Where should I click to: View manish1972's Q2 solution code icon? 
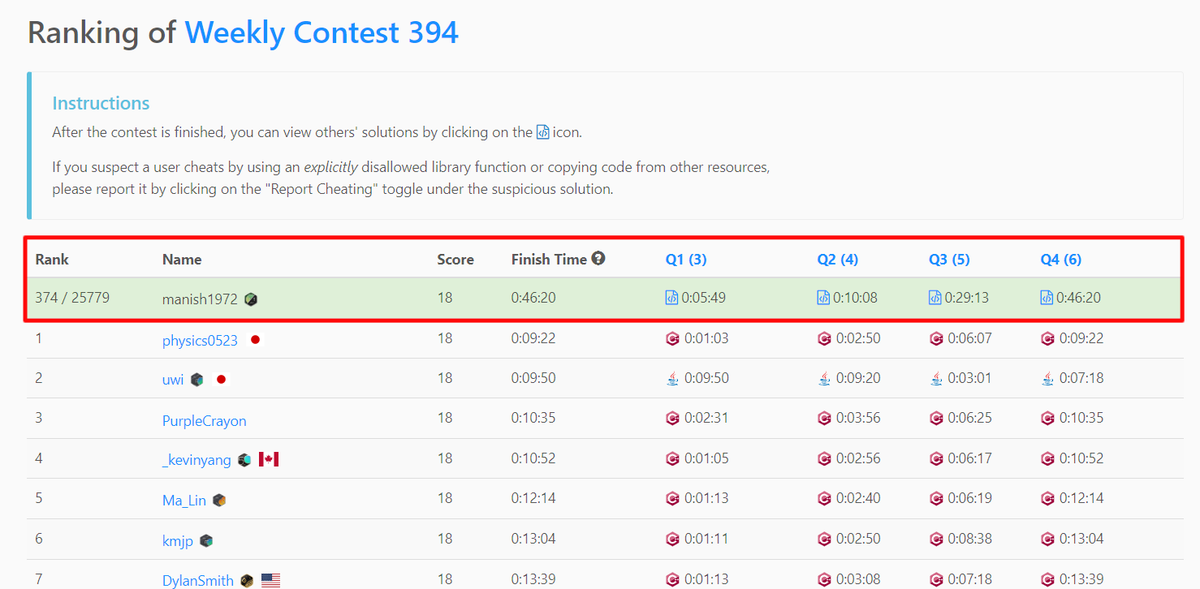click(x=823, y=298)
